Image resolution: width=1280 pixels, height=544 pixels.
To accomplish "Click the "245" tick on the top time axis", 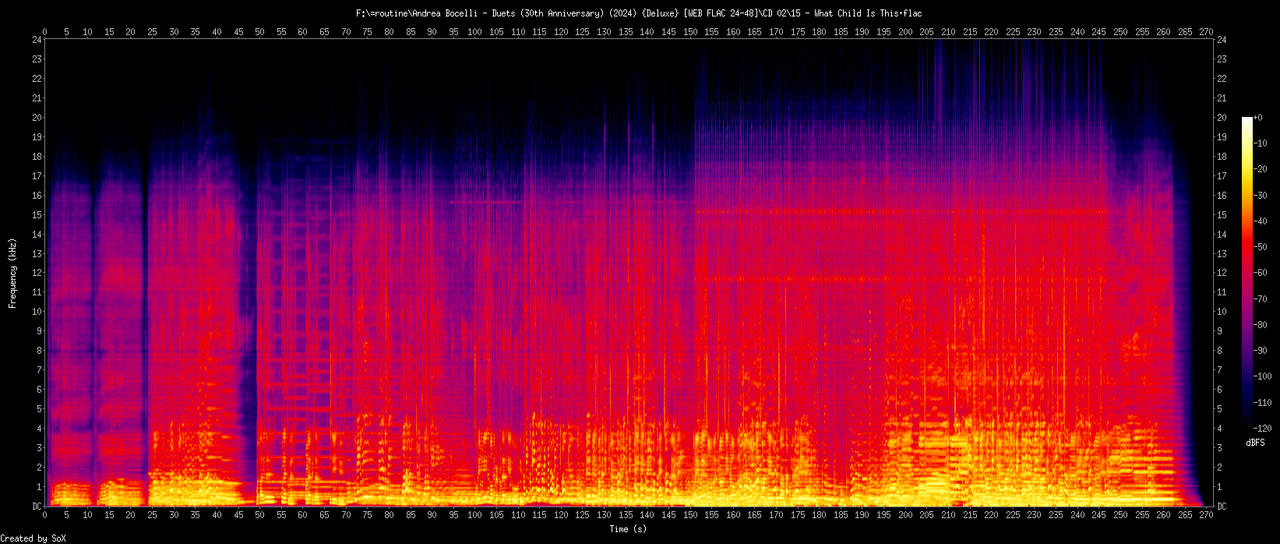I will 1100,32.
